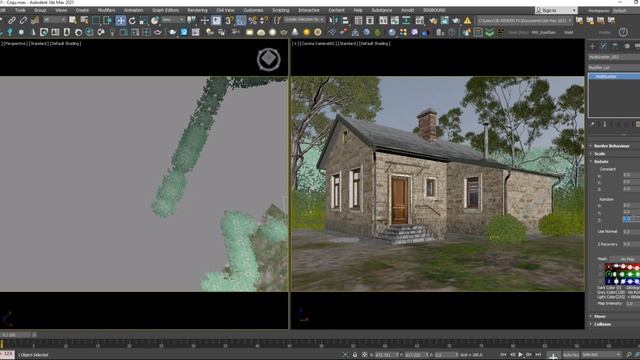Select the Select and Move tool
The image size is (640, 360).
click(x=121, y=20)
